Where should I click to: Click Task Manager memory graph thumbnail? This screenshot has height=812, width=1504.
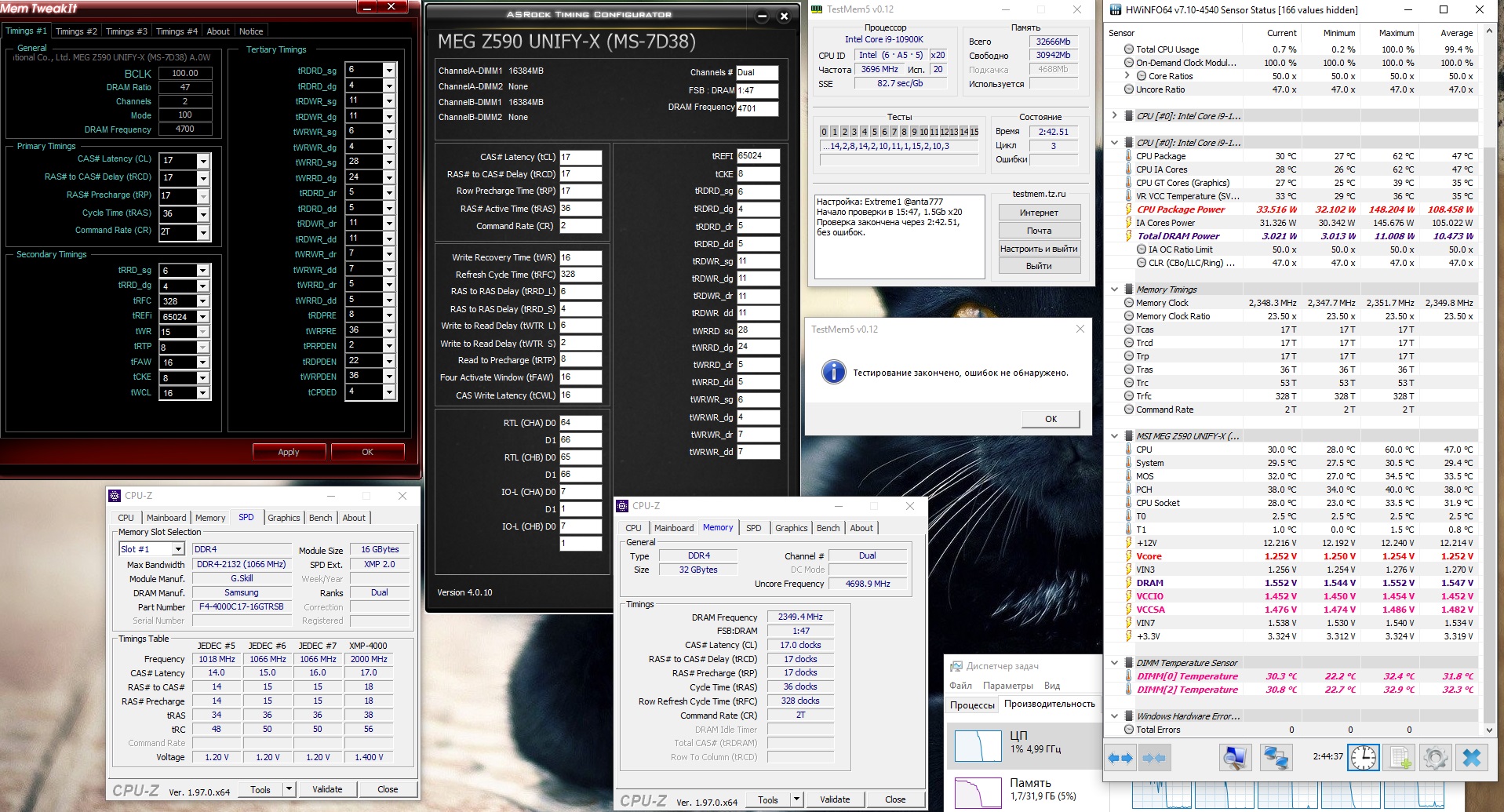point(978,794)
